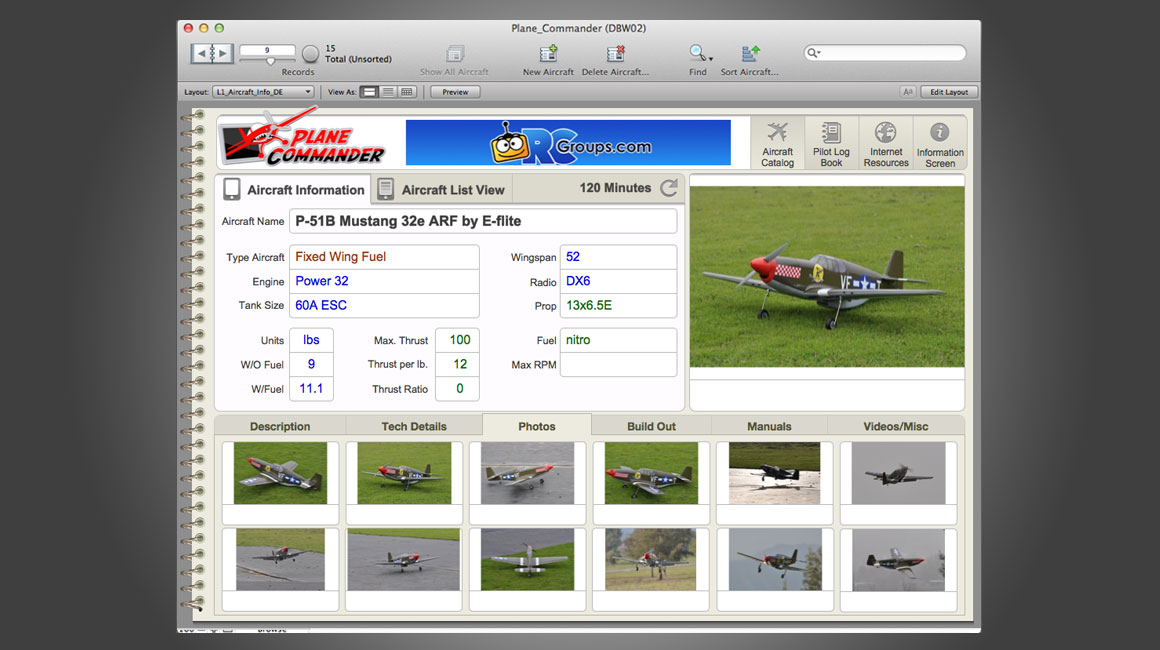Select the first photo thumbnail in the bottom row
The height and width of the screenshot is (650, 1160).
[x=280, y=559]
